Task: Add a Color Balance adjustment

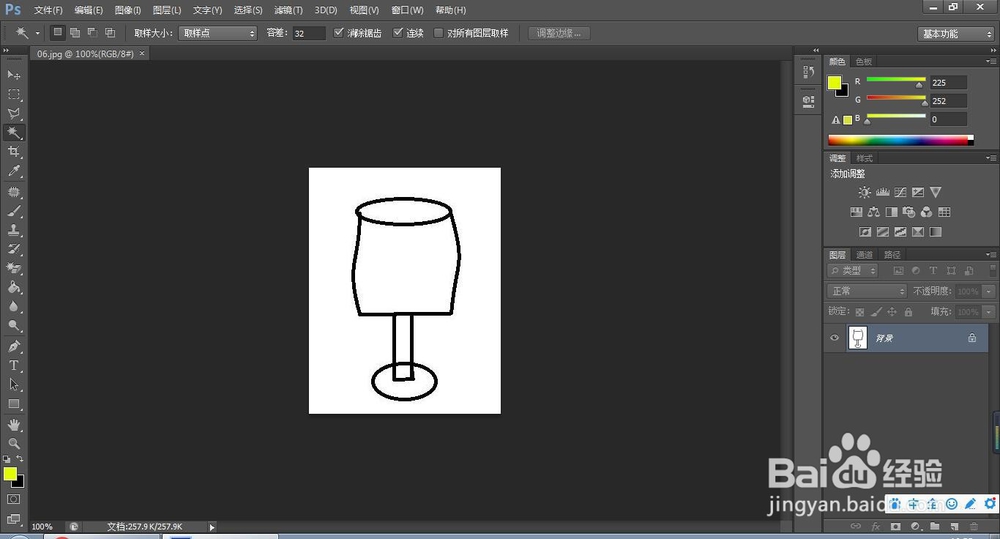Action: coord(874,212)
